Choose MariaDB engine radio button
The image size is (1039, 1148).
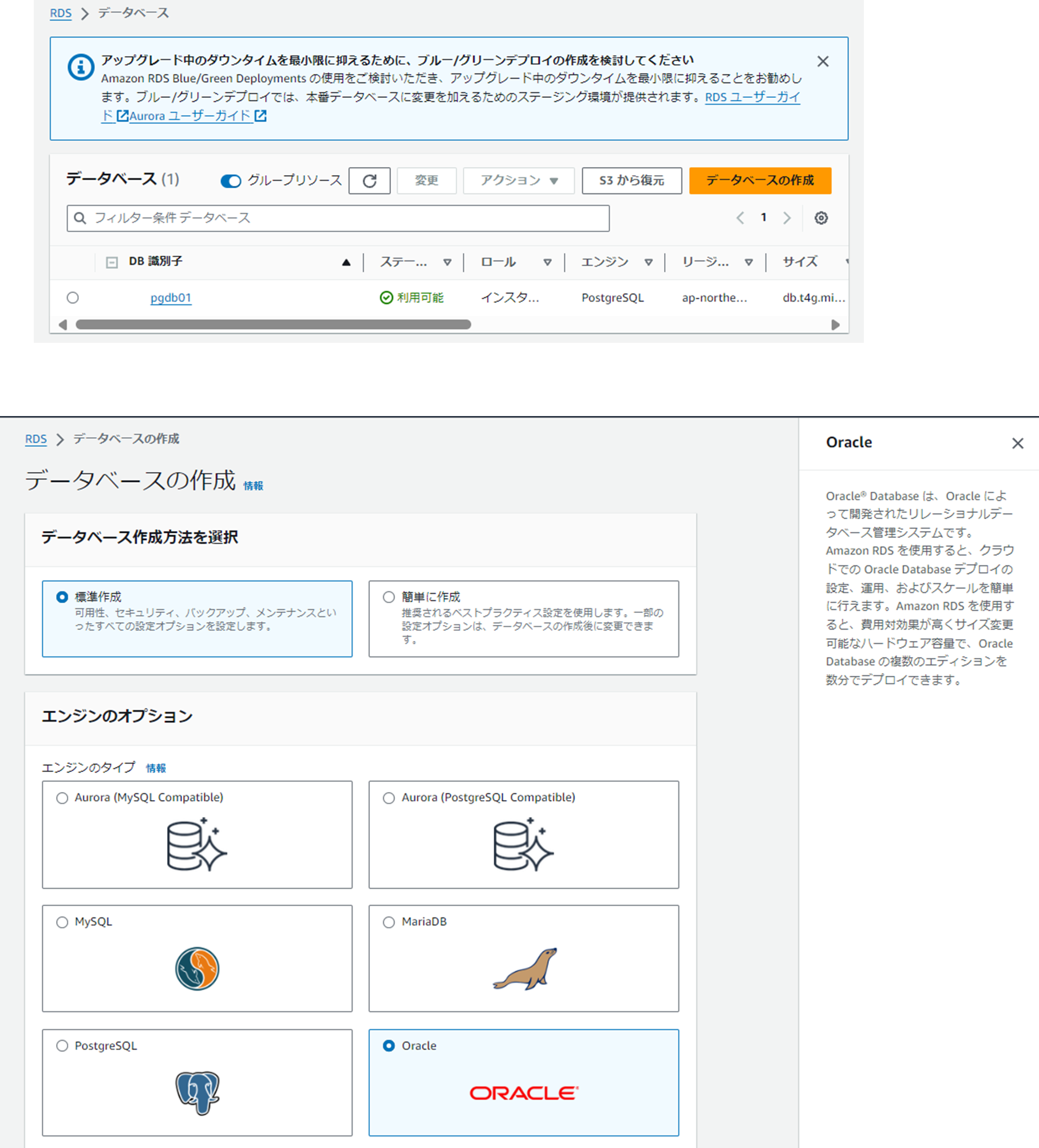click(389, 922)
